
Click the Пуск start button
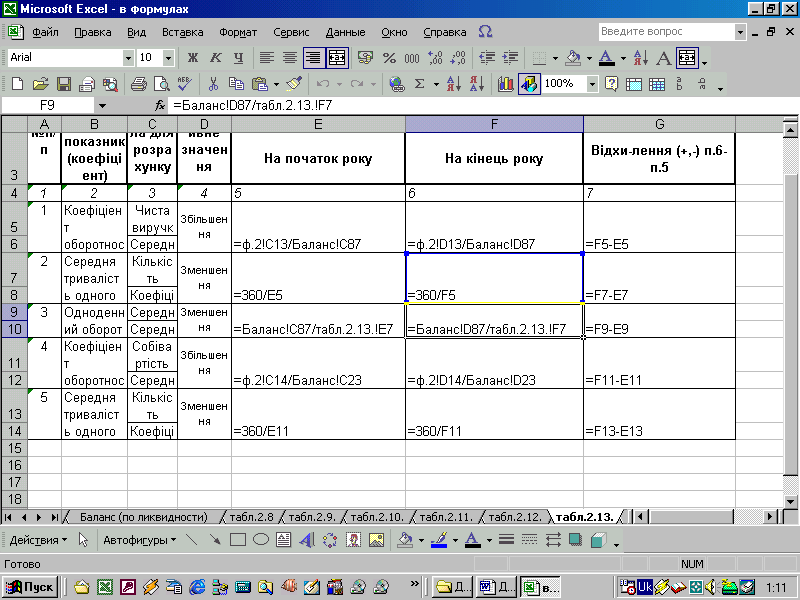29,587
